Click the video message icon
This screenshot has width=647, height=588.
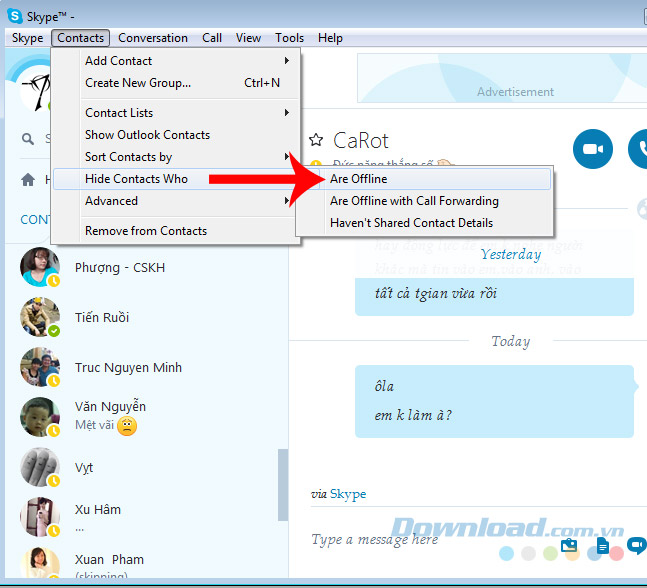pyautogui.click(x=637, y=545)
